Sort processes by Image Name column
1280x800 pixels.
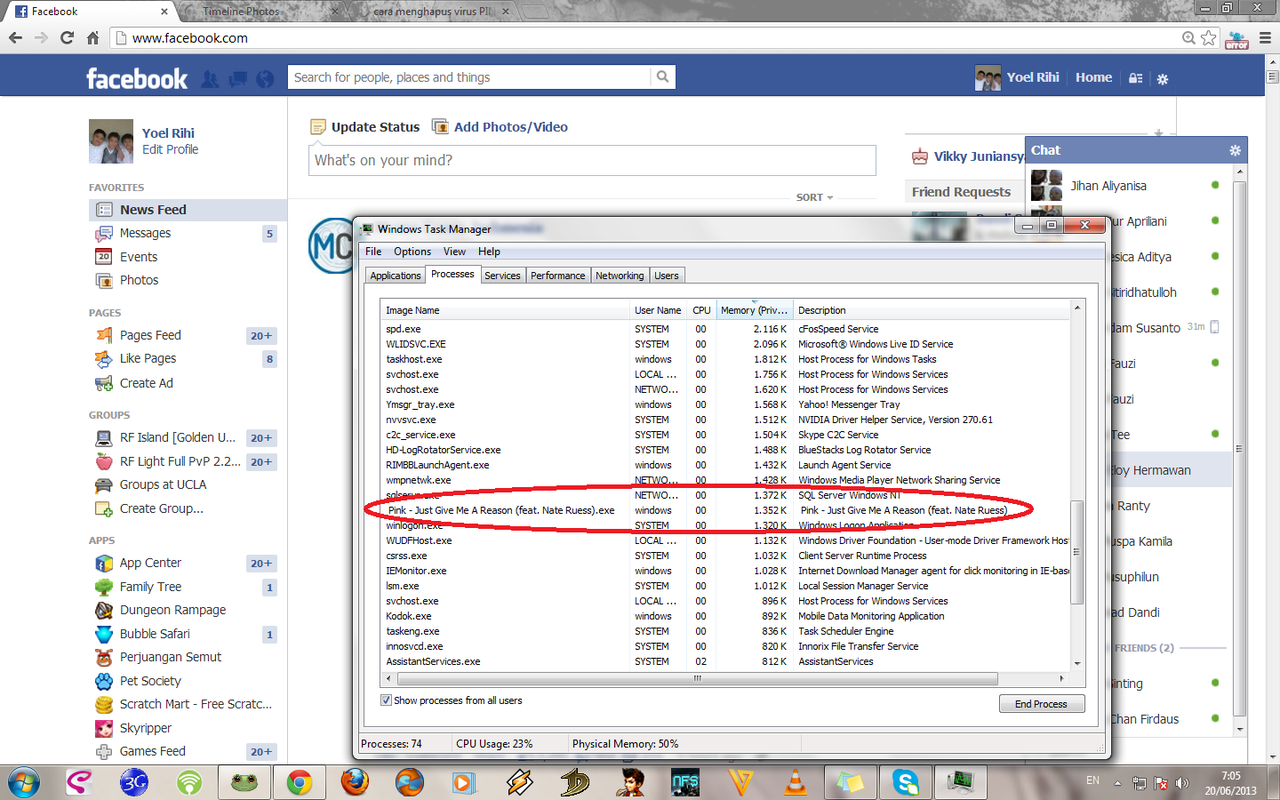tap(505, 310)
